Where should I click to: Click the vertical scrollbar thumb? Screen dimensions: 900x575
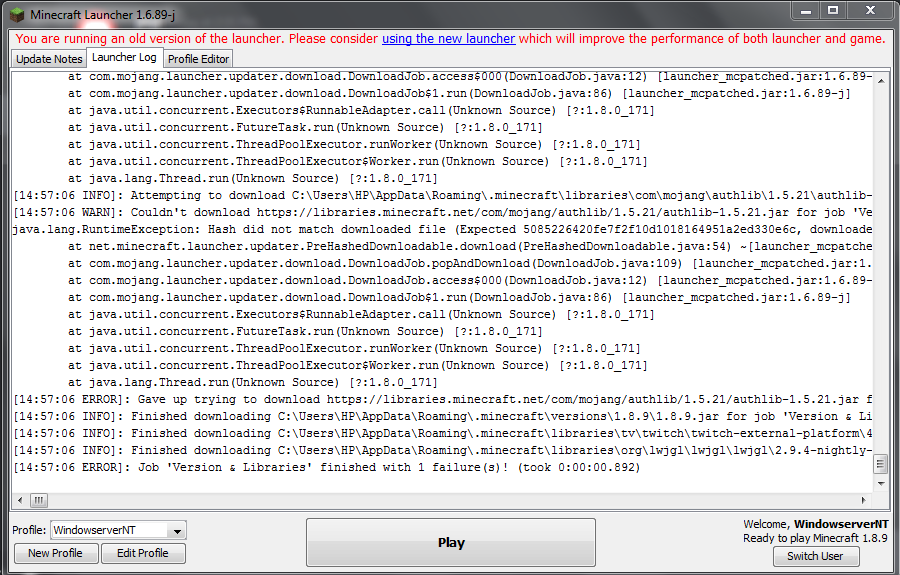pos(880,464)
